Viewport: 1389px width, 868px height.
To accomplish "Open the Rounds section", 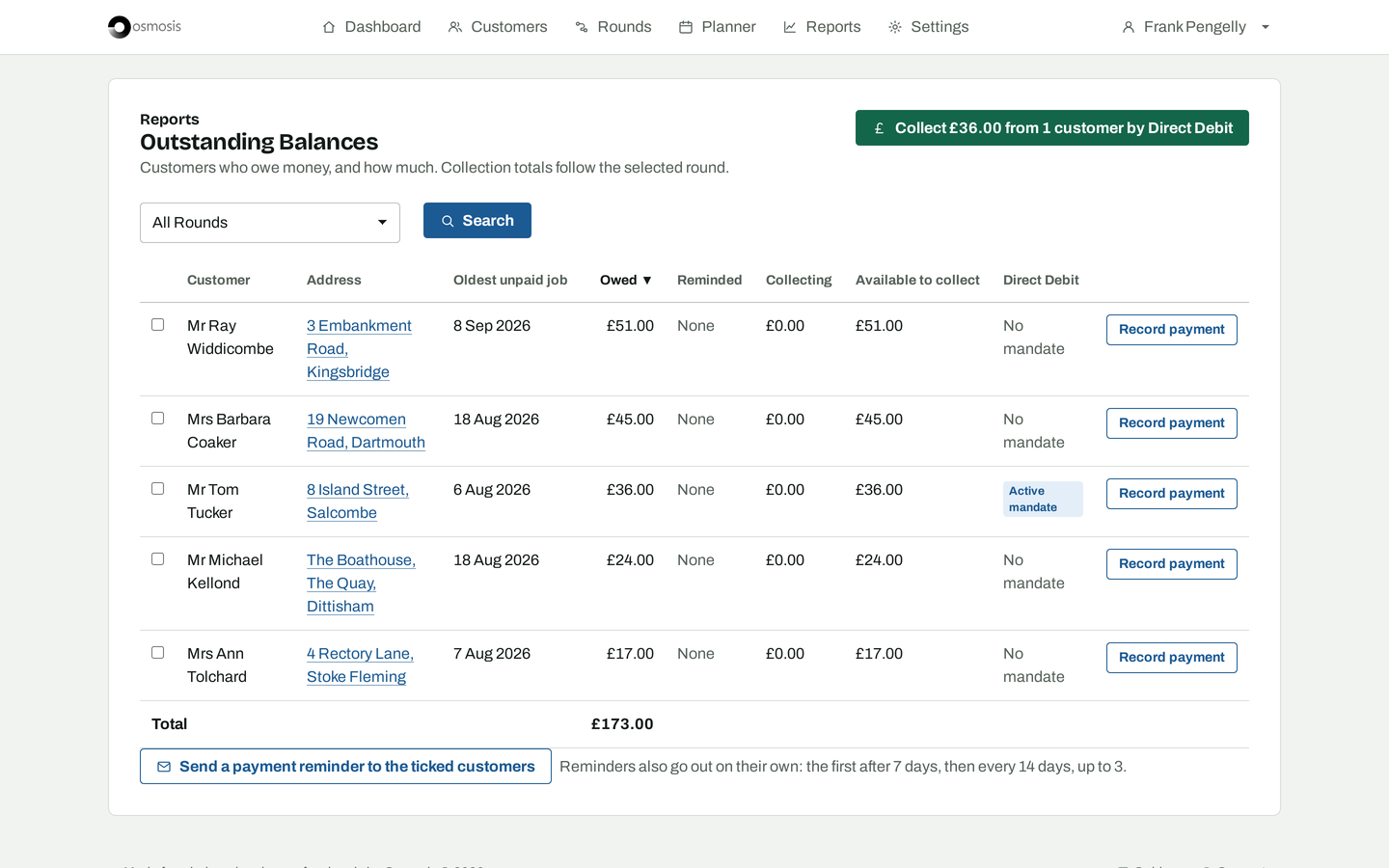I will point(613,27).
